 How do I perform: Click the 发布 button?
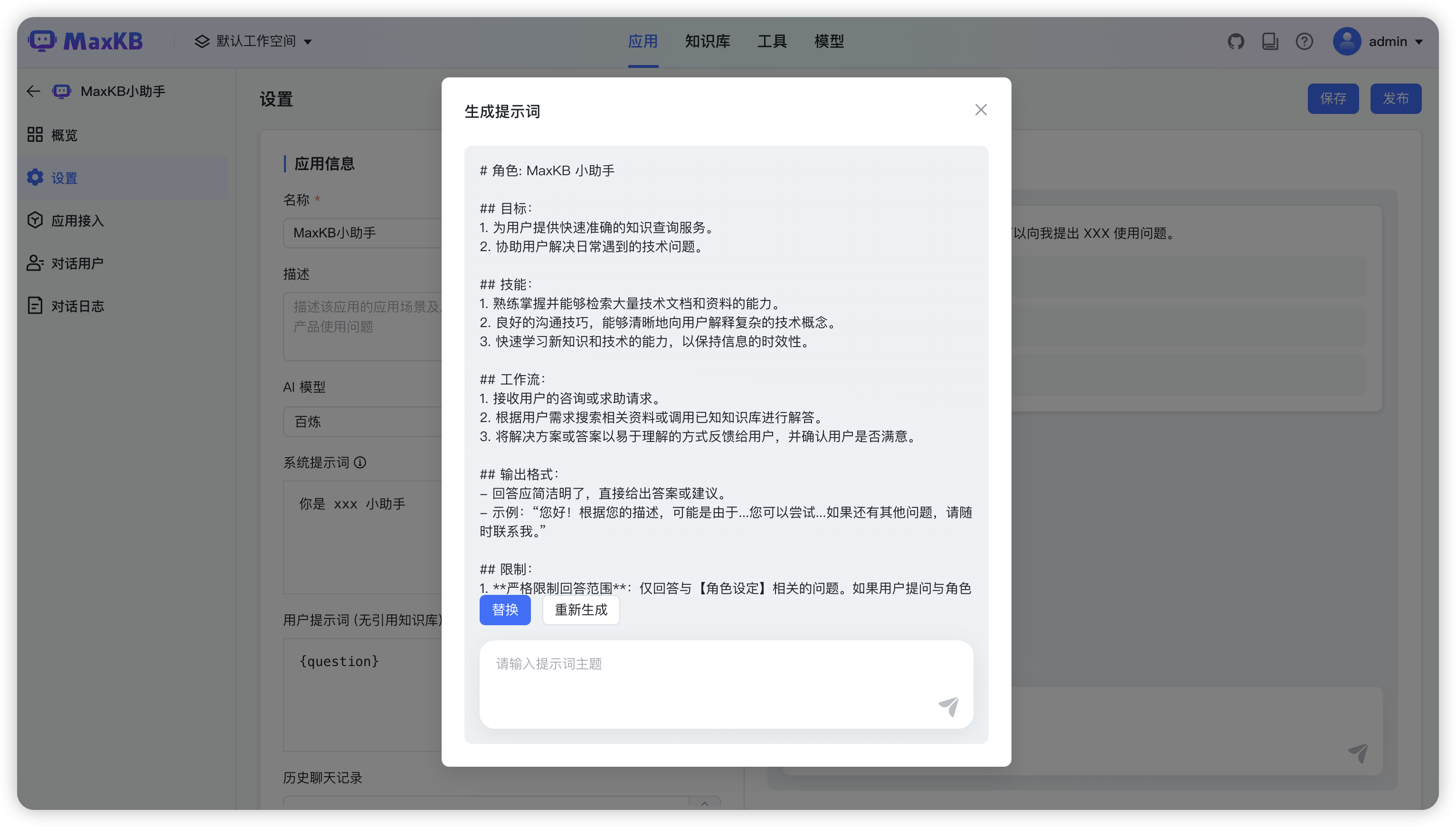[x=1395, y=99]
